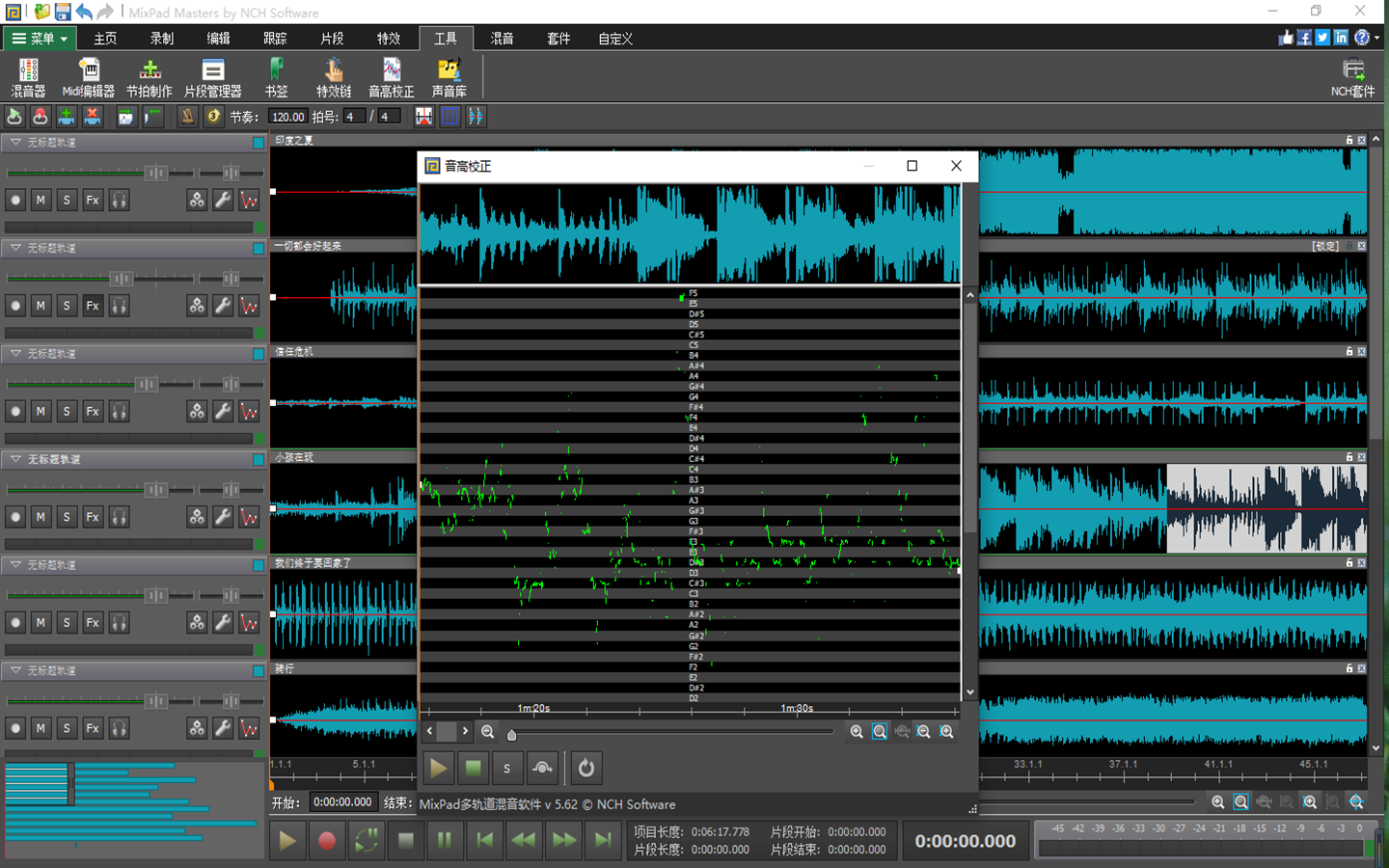
Task: Click the headphones icon on 信任危机 track
Action: [119, 412]
